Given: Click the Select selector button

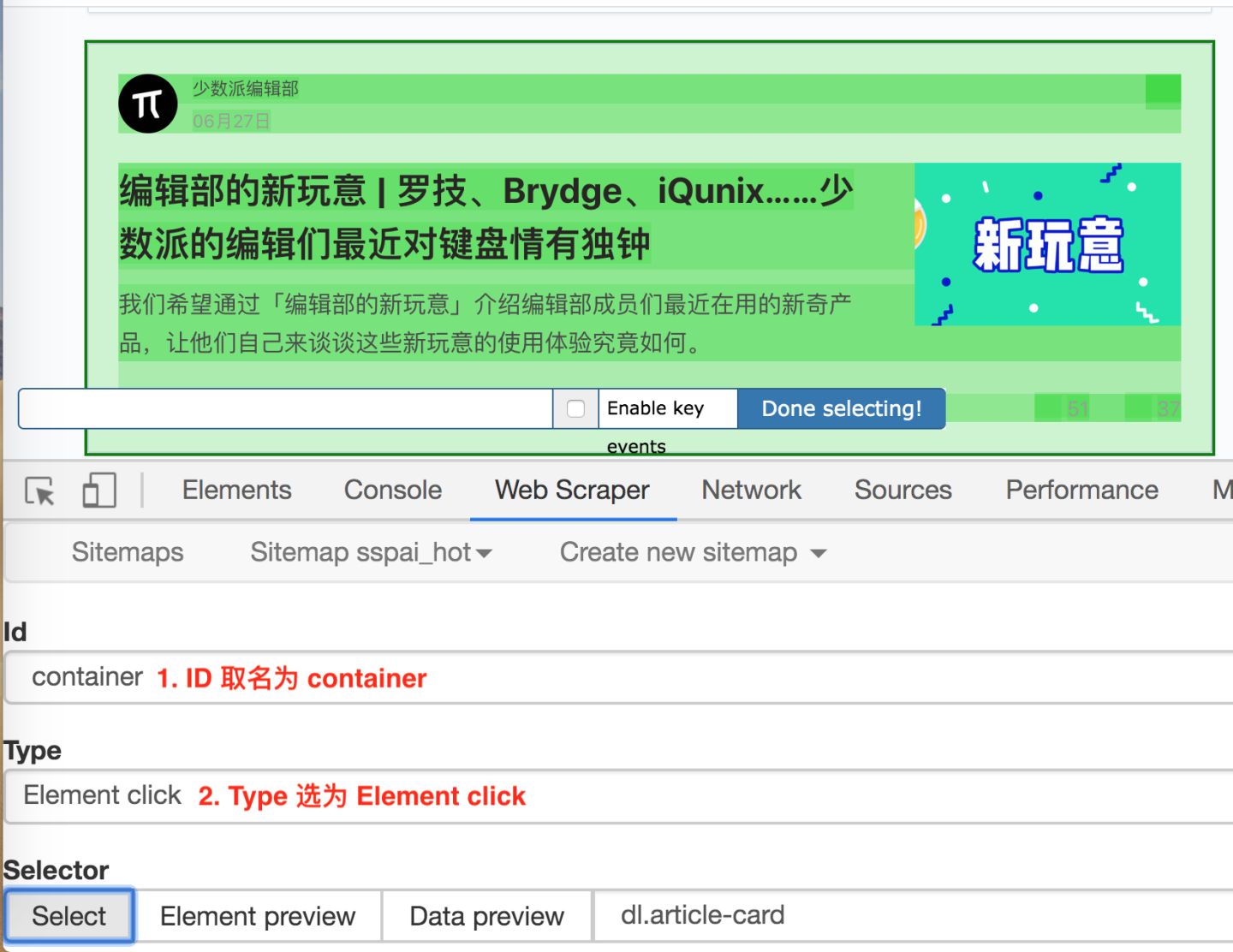Looking at the screenshot, I should point(68,916).
